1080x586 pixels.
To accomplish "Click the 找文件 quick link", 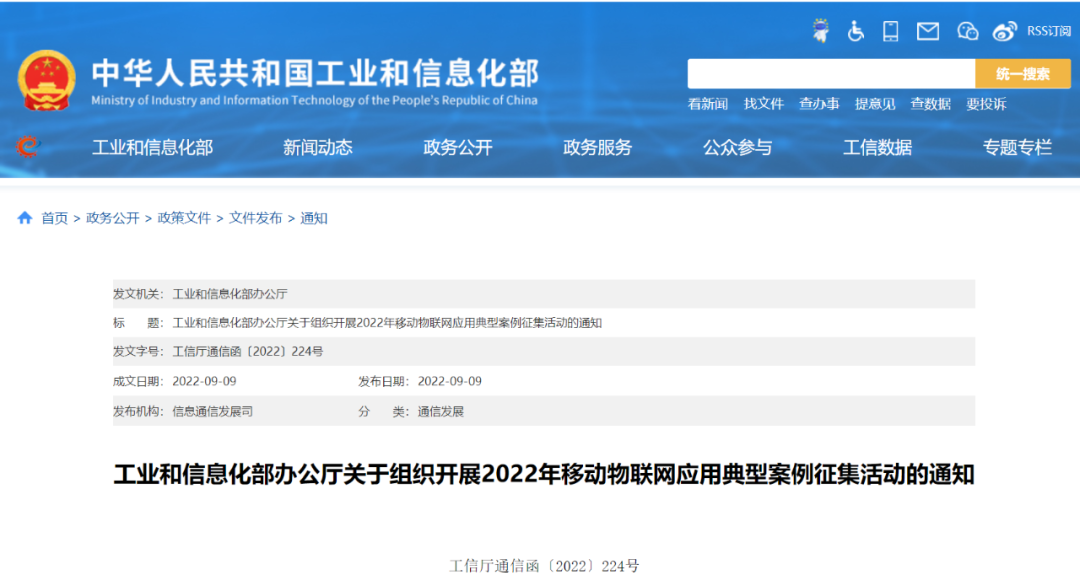I will (x=764, y=104).
